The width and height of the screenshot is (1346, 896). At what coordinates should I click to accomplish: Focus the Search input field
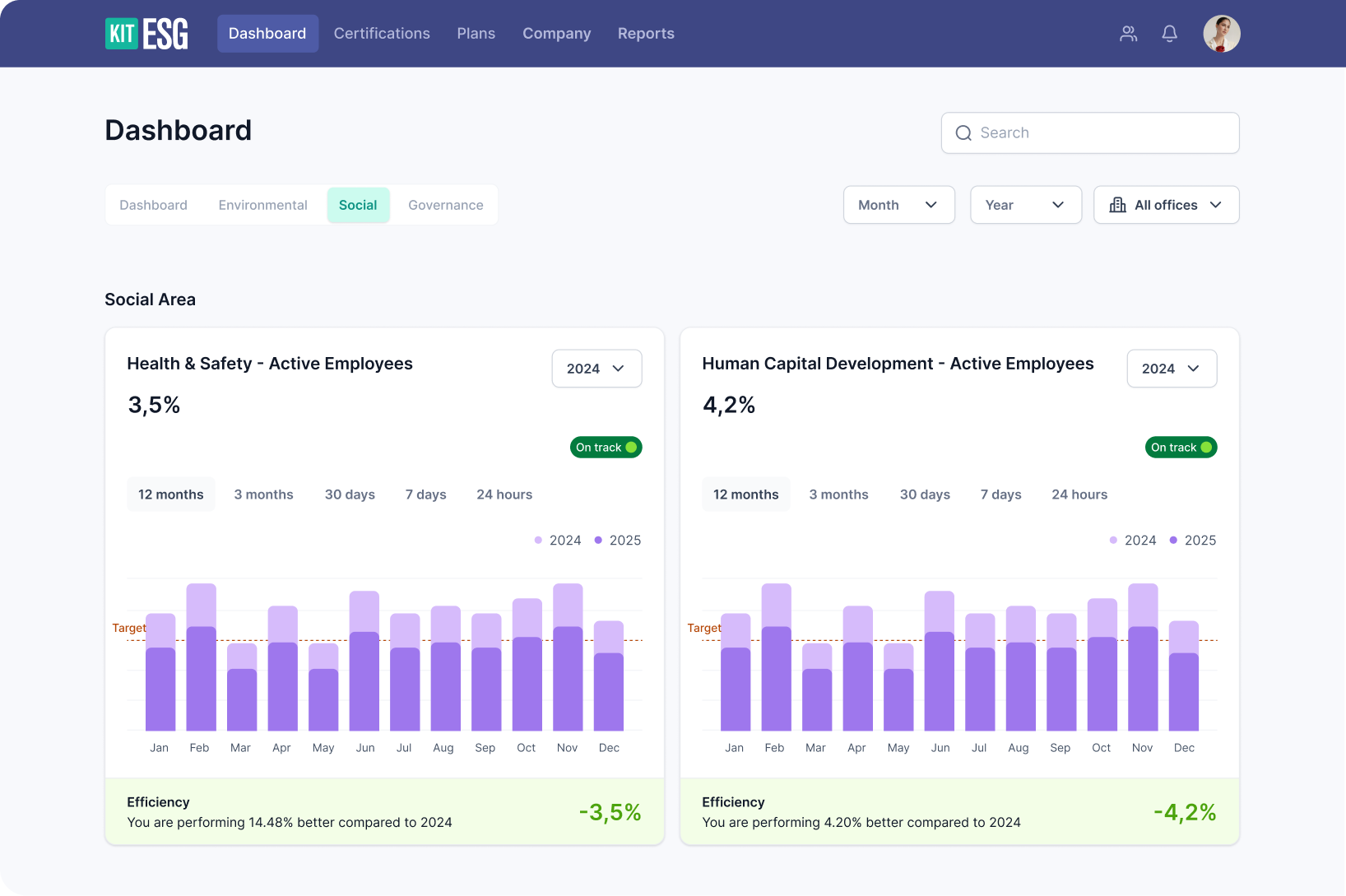(x=1102, y=133)
